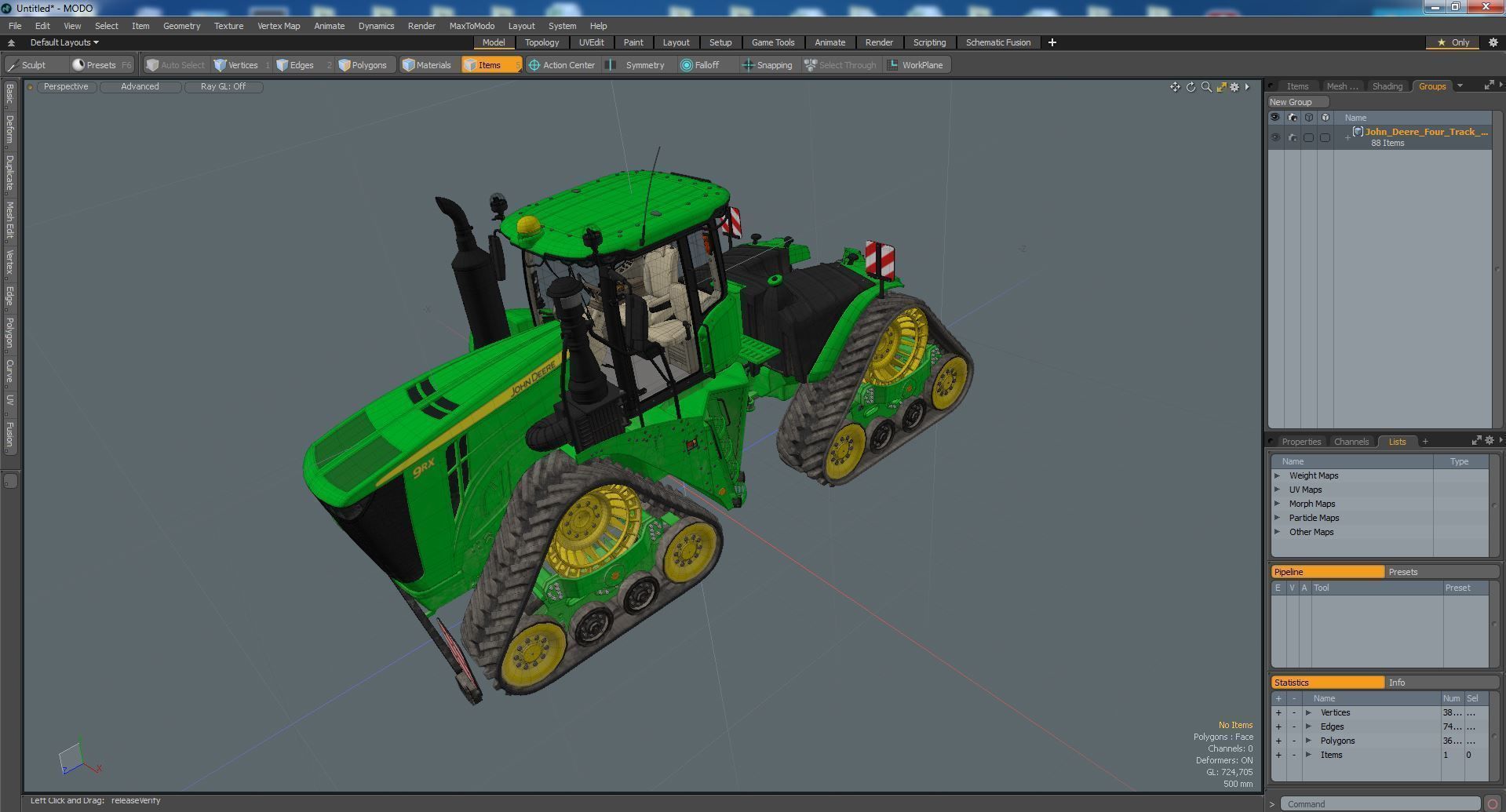
Task: Toggle Snapping on or off
Action: [768, 65]
